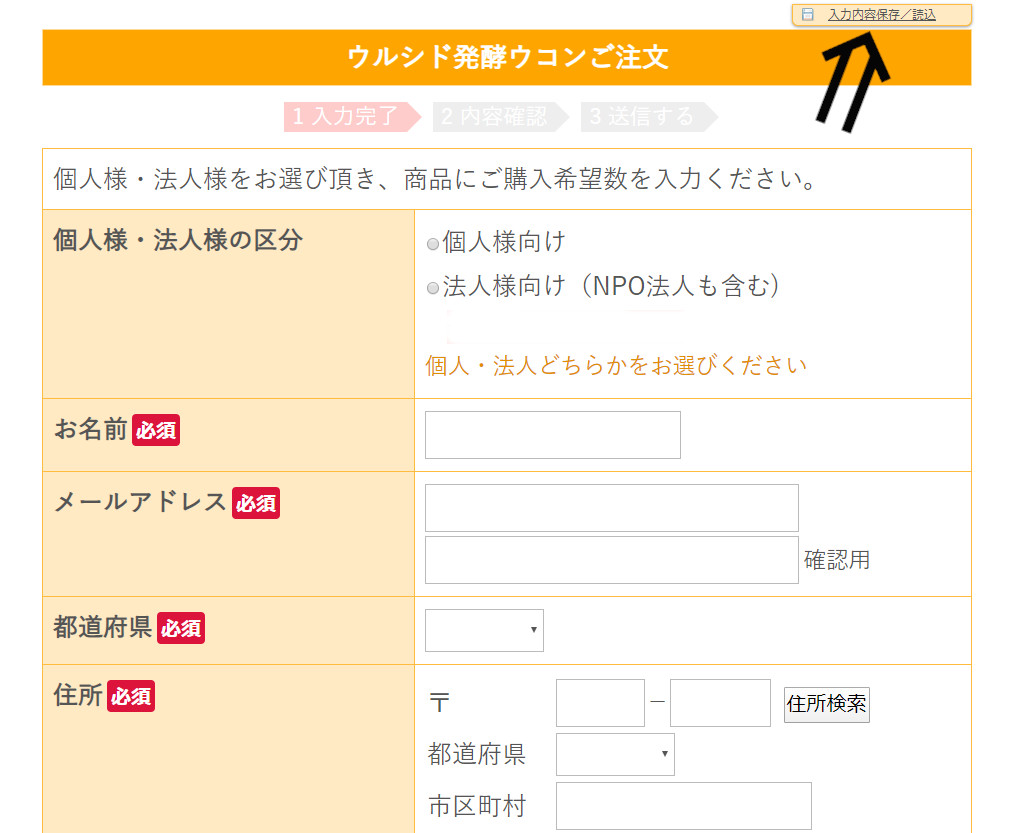This screenshot has height=833, width=1013.
Task: Click the ウルシド発酵ウコンご注文 header banner
Action: click(x=506, y=57)
